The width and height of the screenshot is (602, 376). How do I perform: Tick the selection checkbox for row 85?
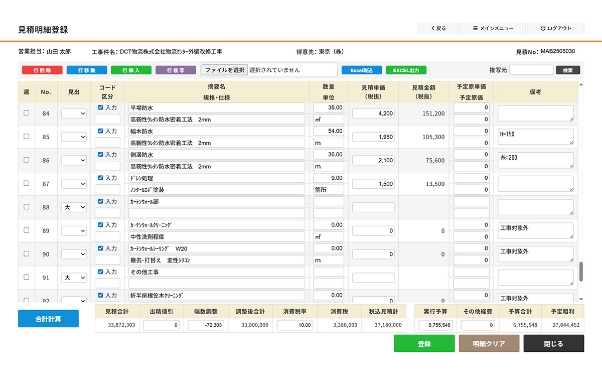[x=26, y=136]
